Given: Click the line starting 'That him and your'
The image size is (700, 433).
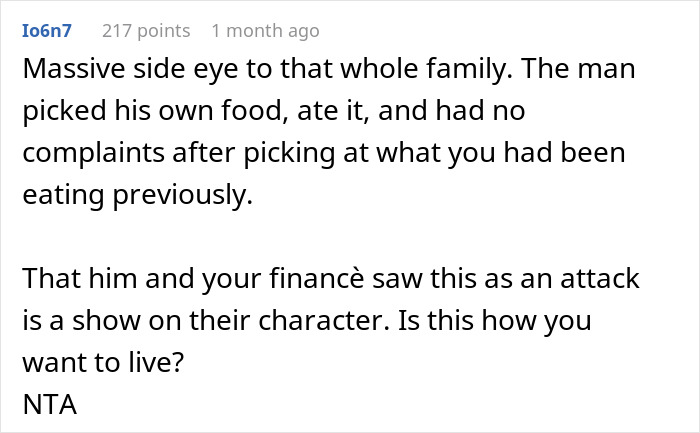Looking at the screenshot, I should point(328,279).
